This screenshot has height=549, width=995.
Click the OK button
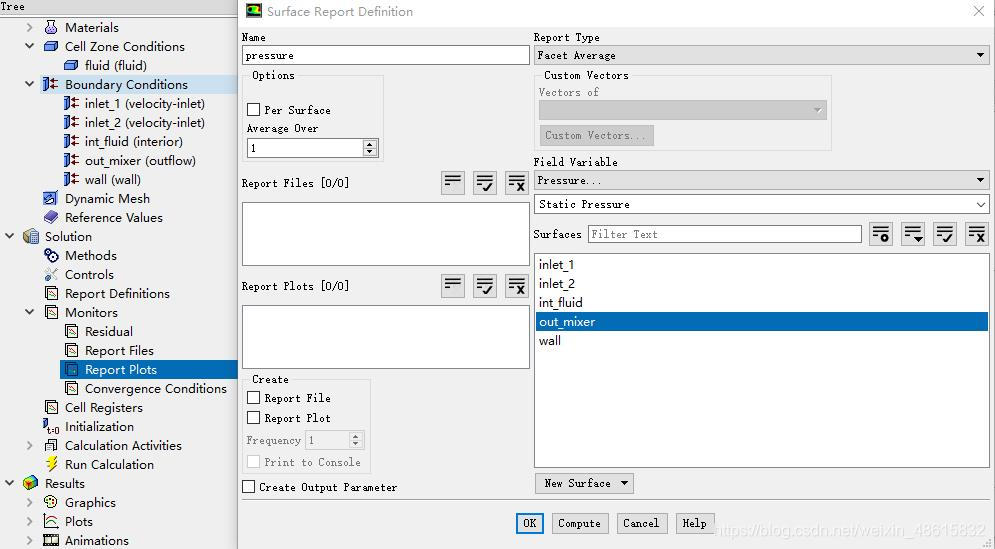point(529,523)
